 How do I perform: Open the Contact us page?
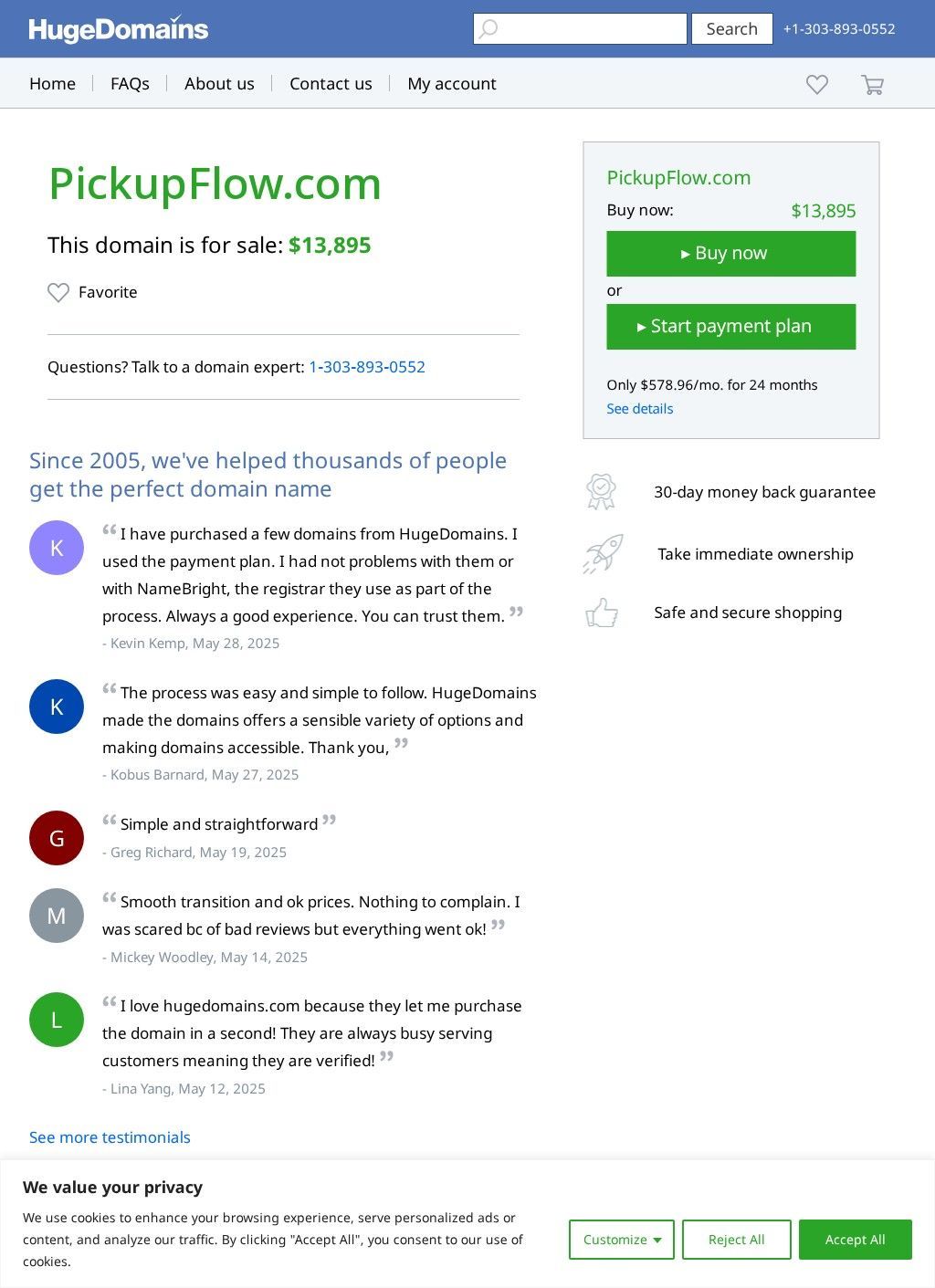331,84
